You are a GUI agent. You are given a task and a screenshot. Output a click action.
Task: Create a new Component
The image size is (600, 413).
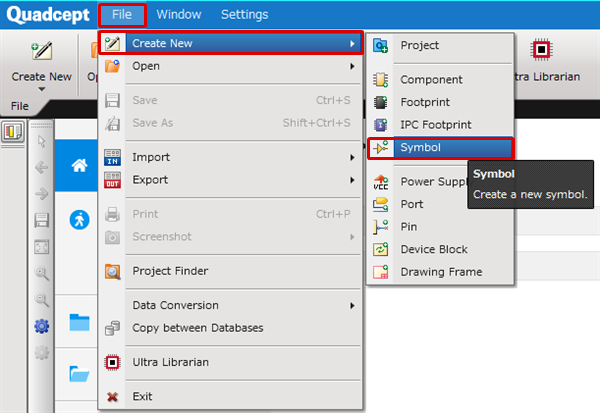pyautogui.click(x=440, y=80)
